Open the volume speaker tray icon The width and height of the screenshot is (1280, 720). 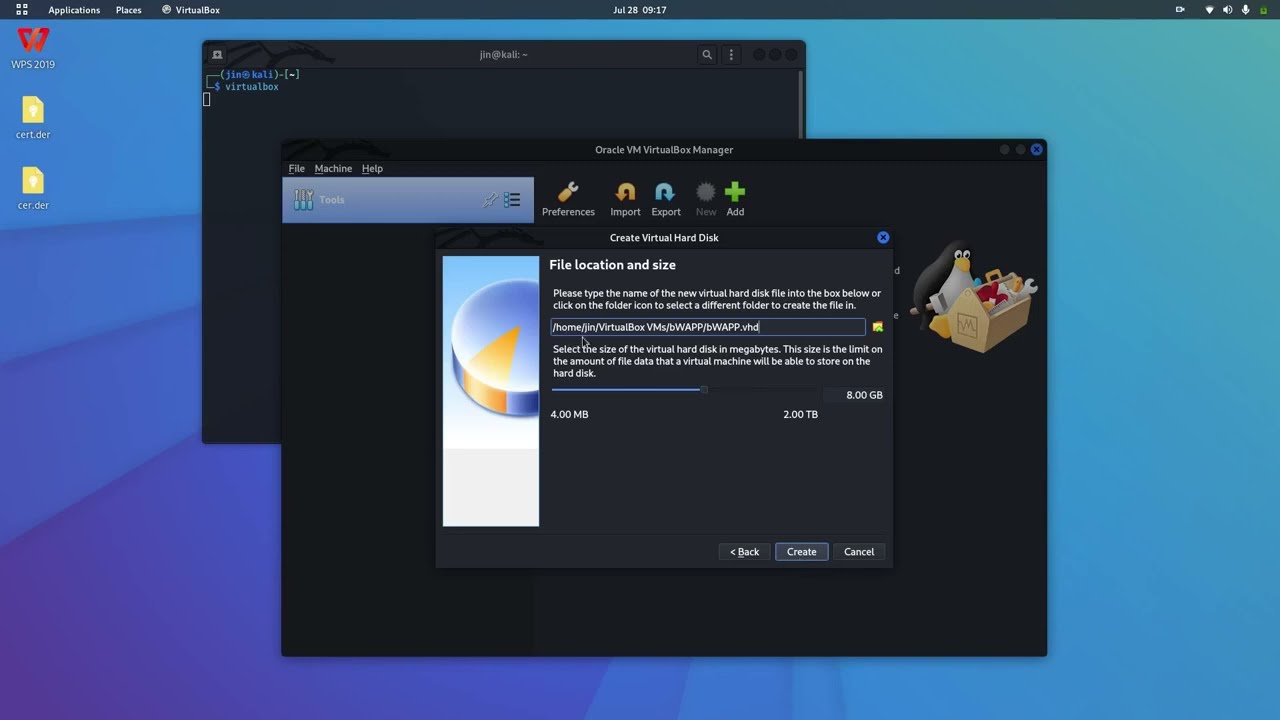[1227, 10]
